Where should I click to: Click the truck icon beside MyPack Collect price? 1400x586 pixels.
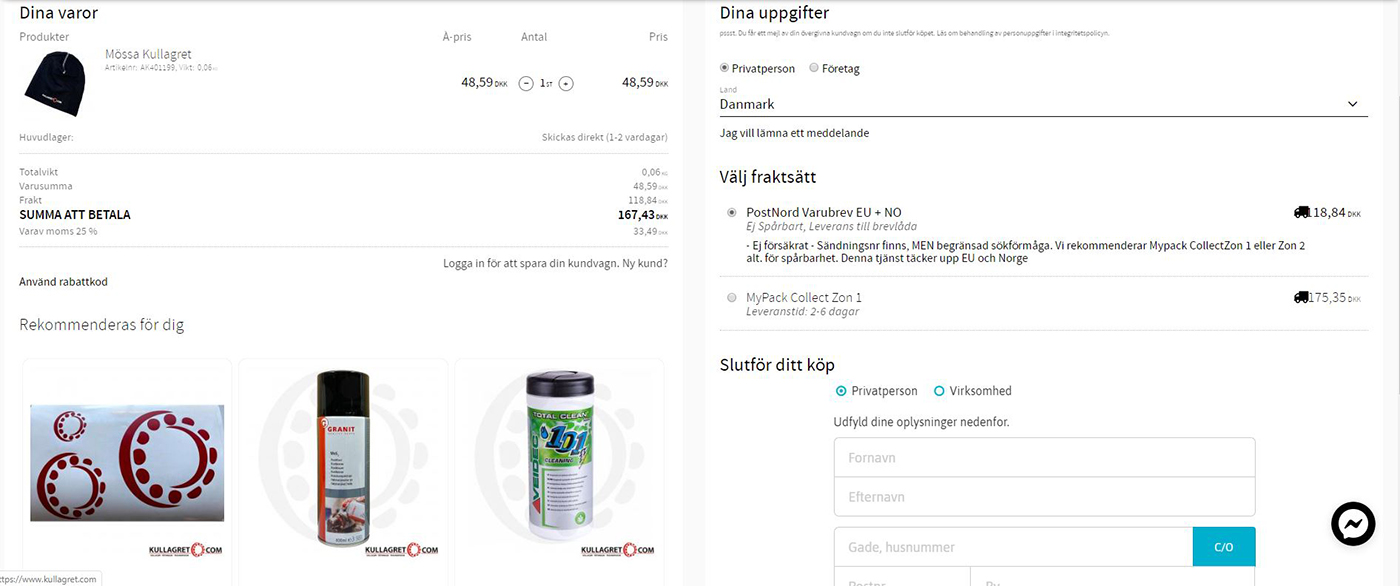coord(1301,297)
